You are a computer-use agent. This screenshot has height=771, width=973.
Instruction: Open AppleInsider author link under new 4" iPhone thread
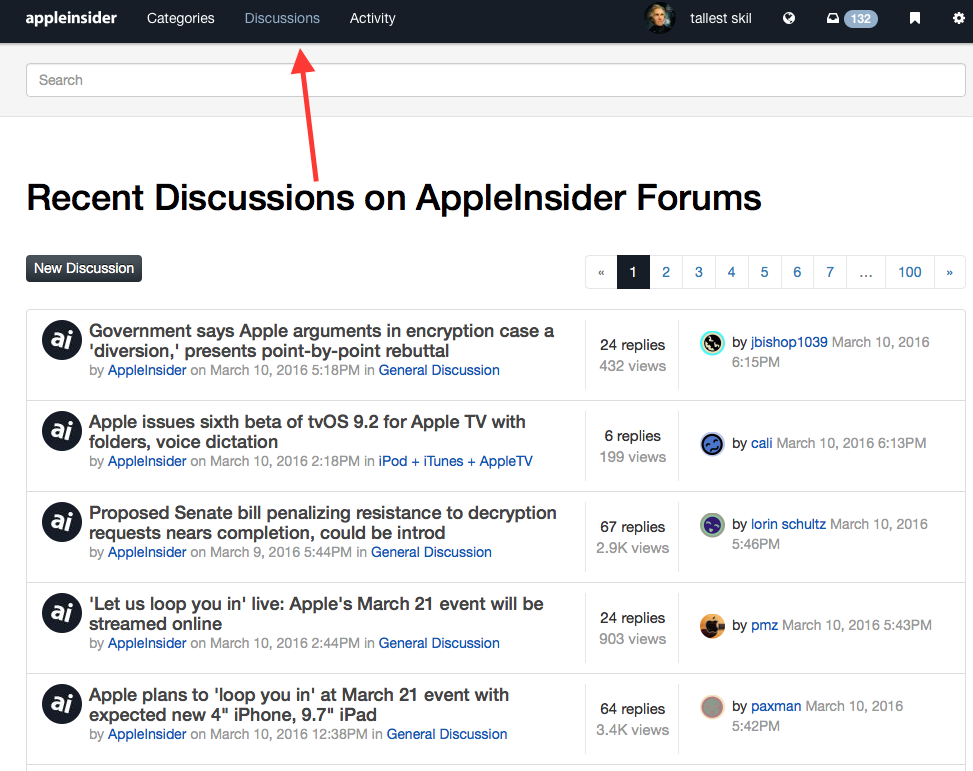[147, 734]
